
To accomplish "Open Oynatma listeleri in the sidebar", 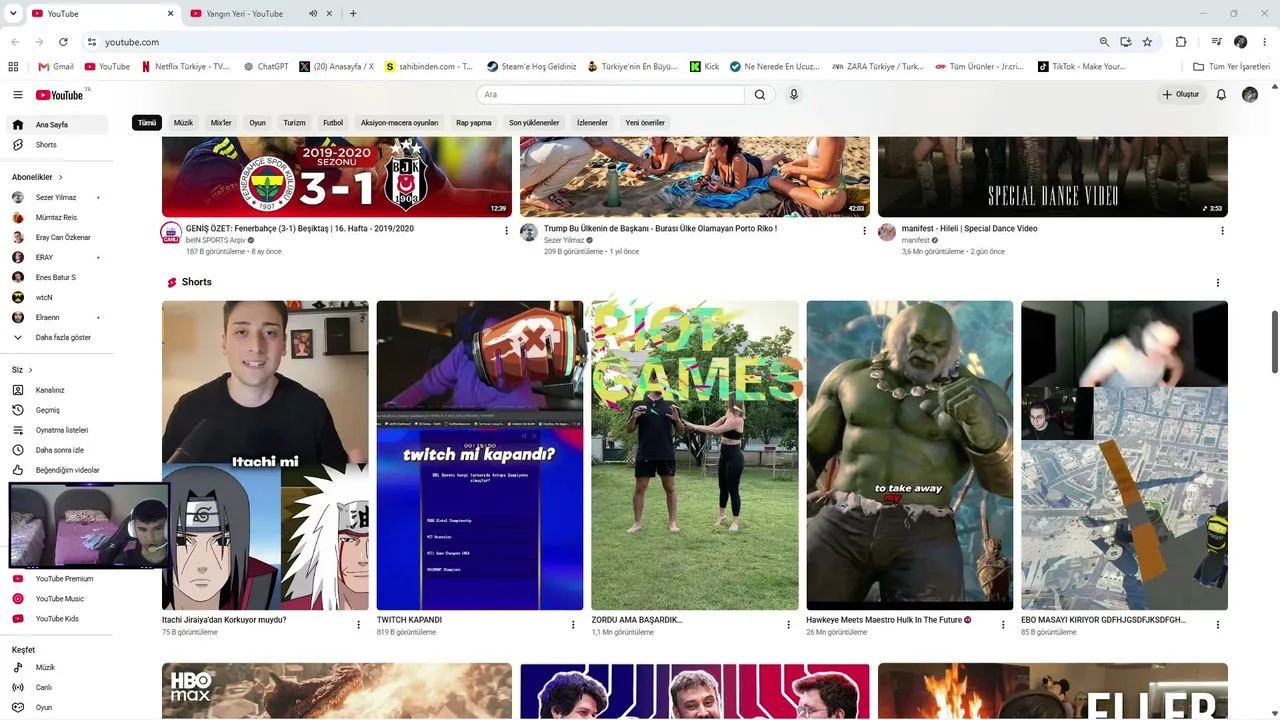I will 56,430.
